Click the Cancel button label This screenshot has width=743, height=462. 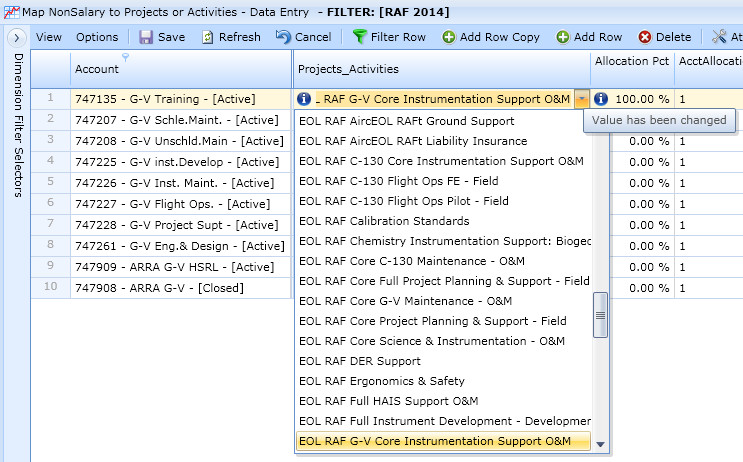pyautogui.click(x=313, y=37)
